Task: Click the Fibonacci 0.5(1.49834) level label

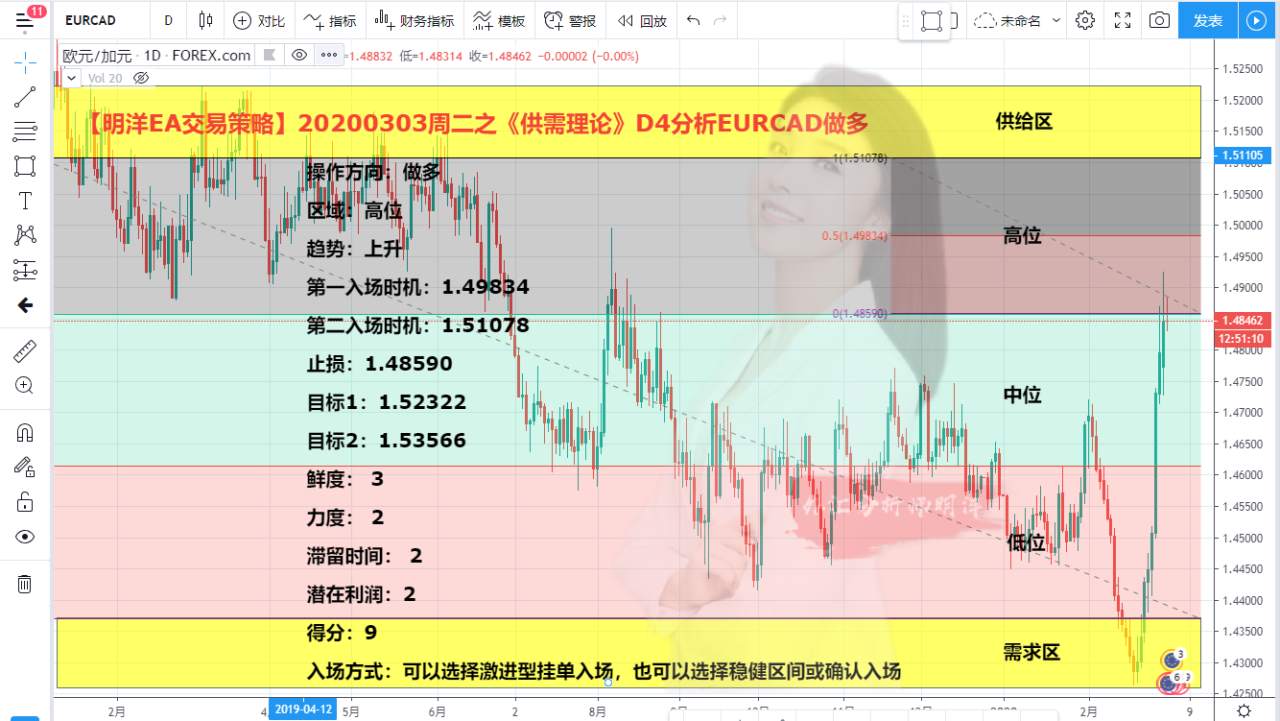Action: tap(854, 236)
